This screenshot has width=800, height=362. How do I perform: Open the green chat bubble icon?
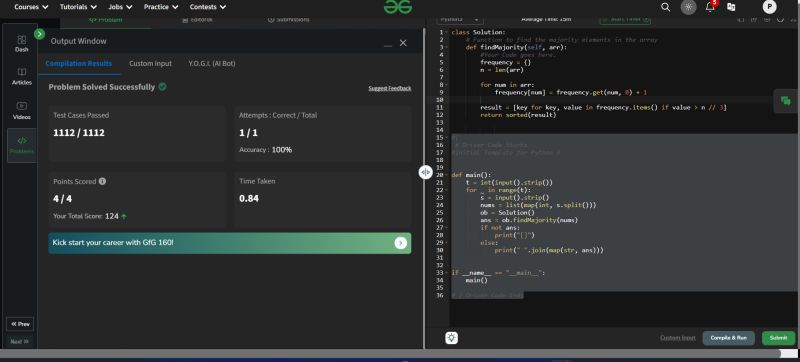tap(786, 101)
